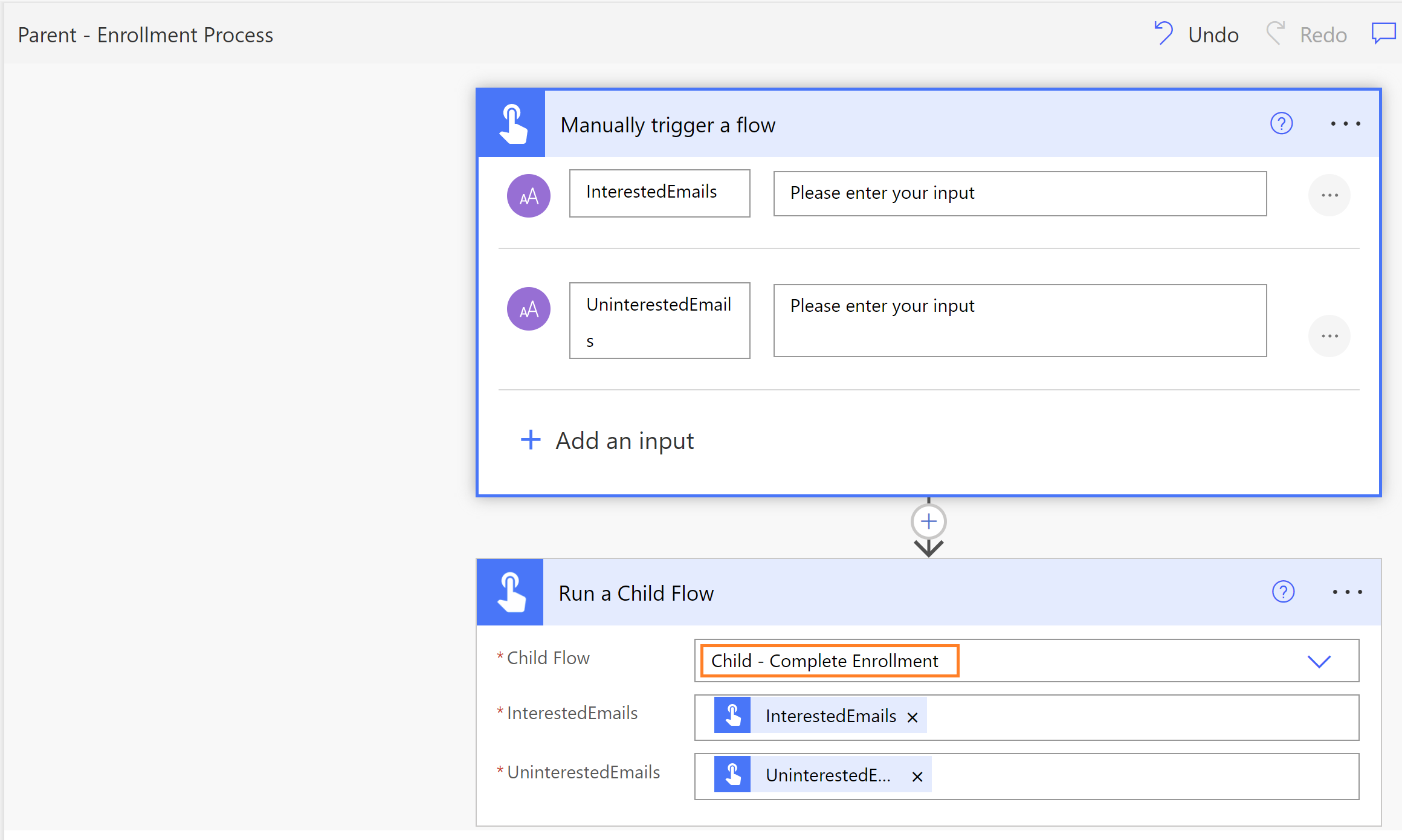Open the Run a Child Flow ellipsis menu
1402x840 pixels.
coord(1347,592)
